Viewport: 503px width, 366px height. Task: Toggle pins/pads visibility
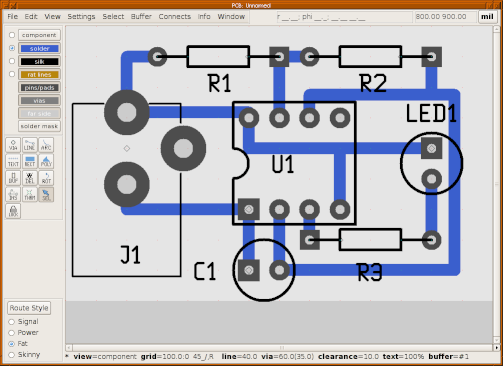point(39,87)
